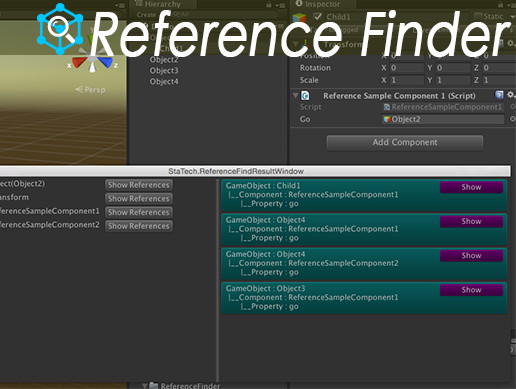Select ReferenceFinder folder in Project panel
The width and height of the screenshot is (516, 389).
[x=190, y=386]
